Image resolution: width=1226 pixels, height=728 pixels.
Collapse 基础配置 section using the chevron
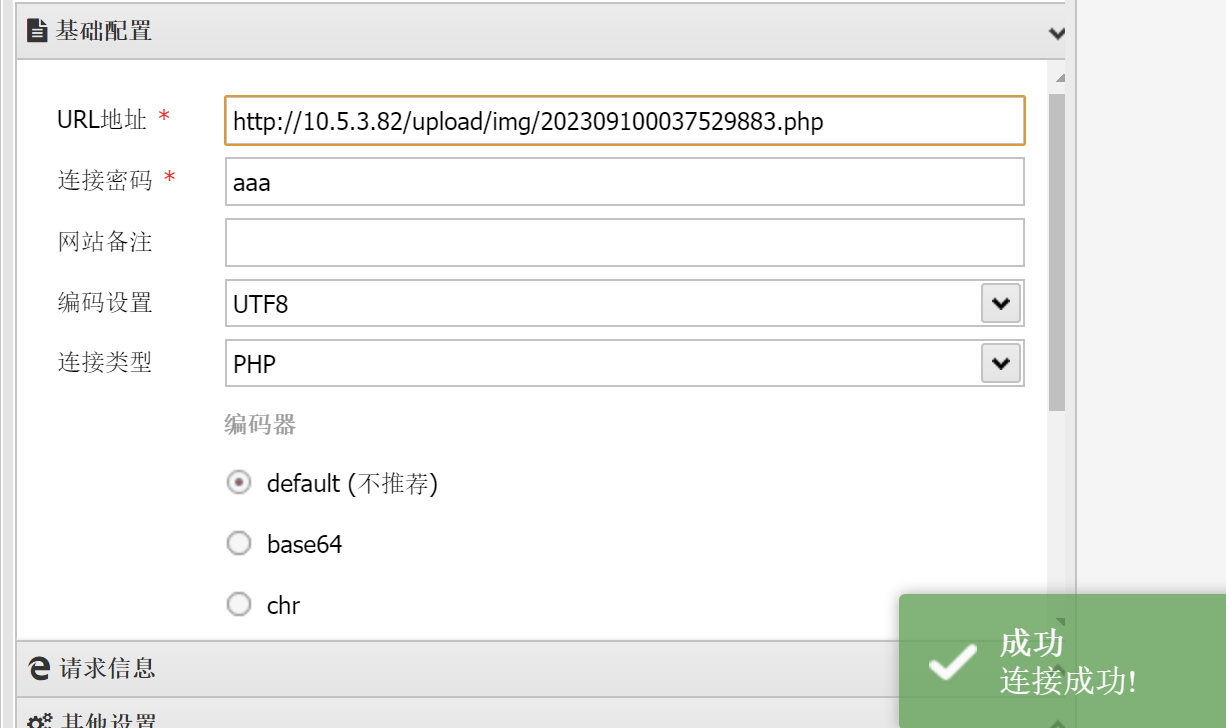(x=1056, y=33)
